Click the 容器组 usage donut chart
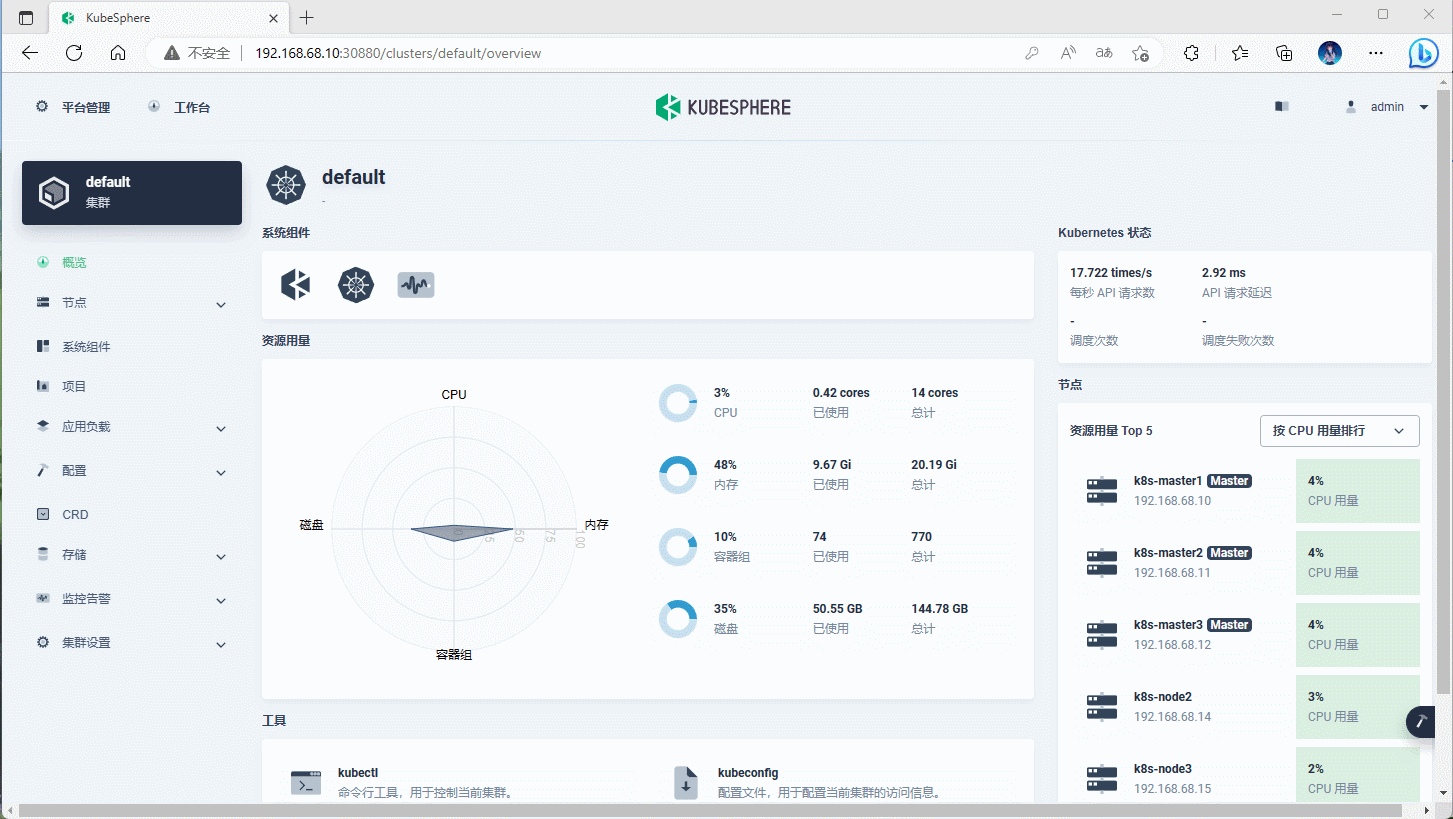 click(x=678, y=547)
